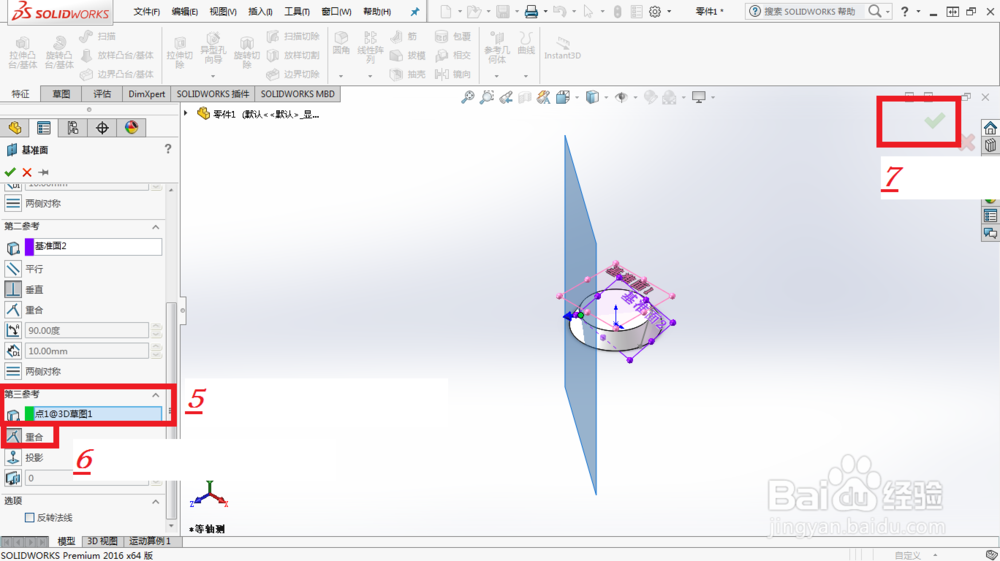Image resolution: width=1000 pixels, height=561 pixels.
Task: Switch to the SOLIDWORKS MBD tab
Action: tap(297, 94)
